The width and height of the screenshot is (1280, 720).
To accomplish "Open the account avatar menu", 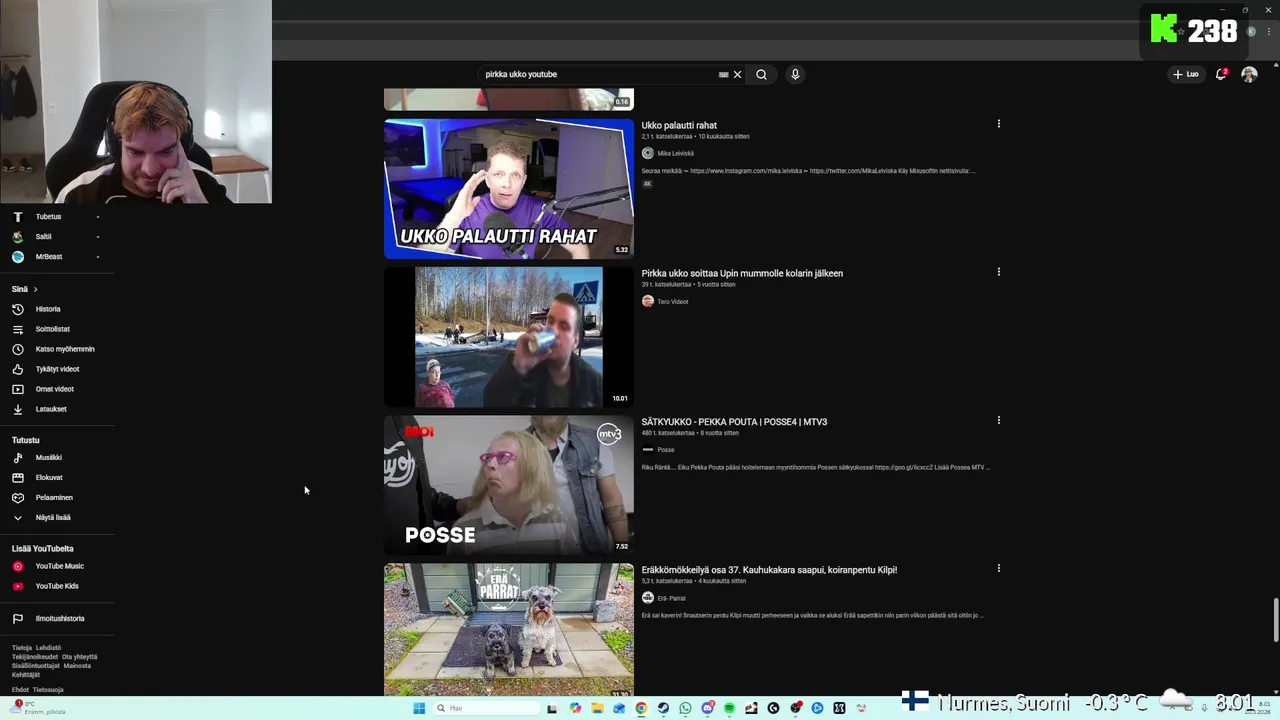I will tap(1249, 74).
